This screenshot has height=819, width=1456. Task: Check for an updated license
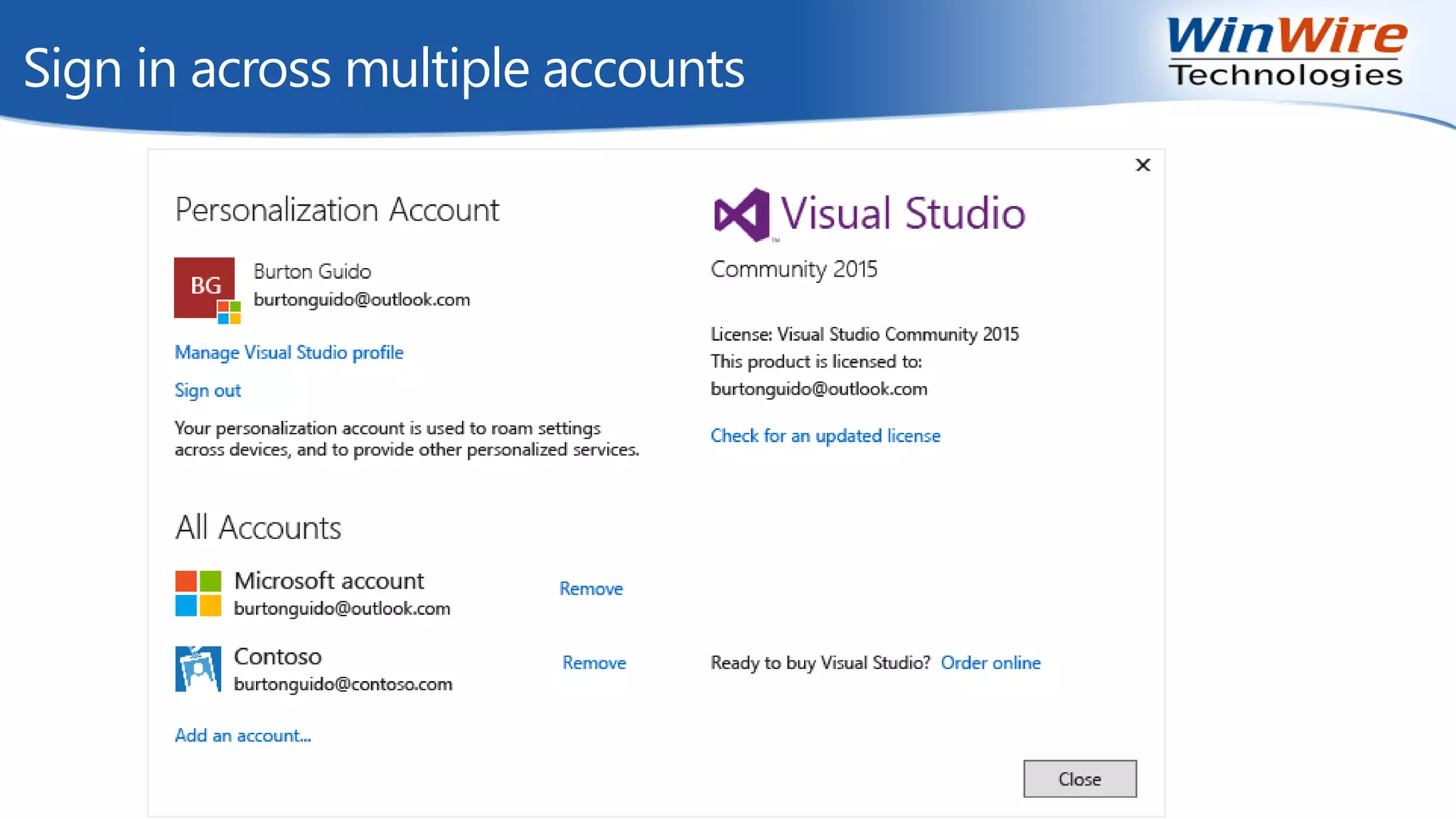coord(825,436)
